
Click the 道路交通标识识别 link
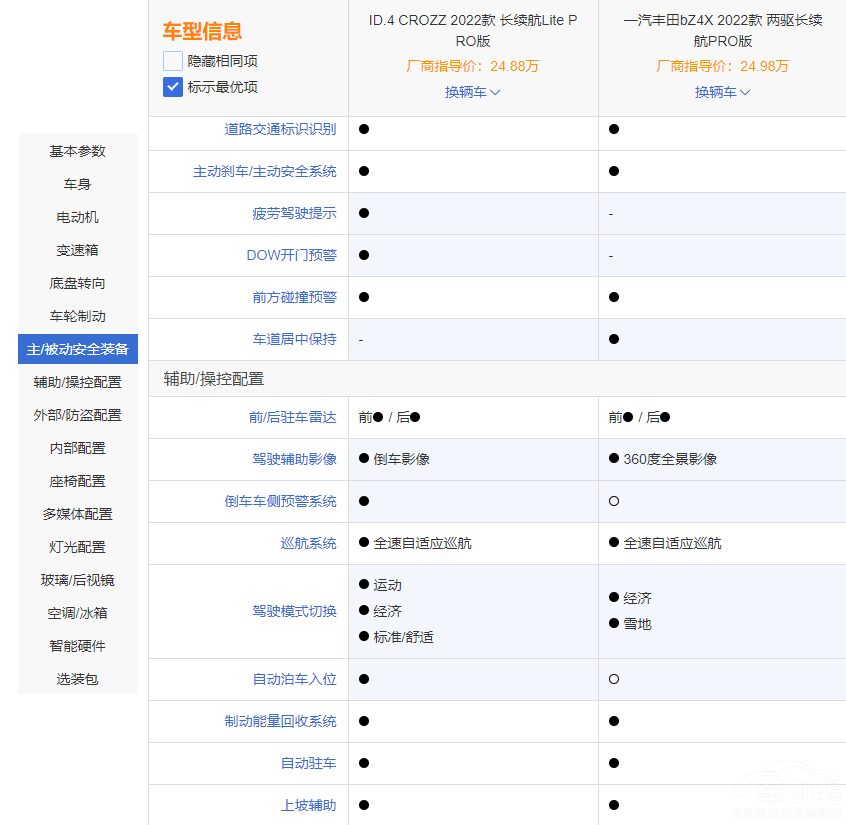(280, 129)
